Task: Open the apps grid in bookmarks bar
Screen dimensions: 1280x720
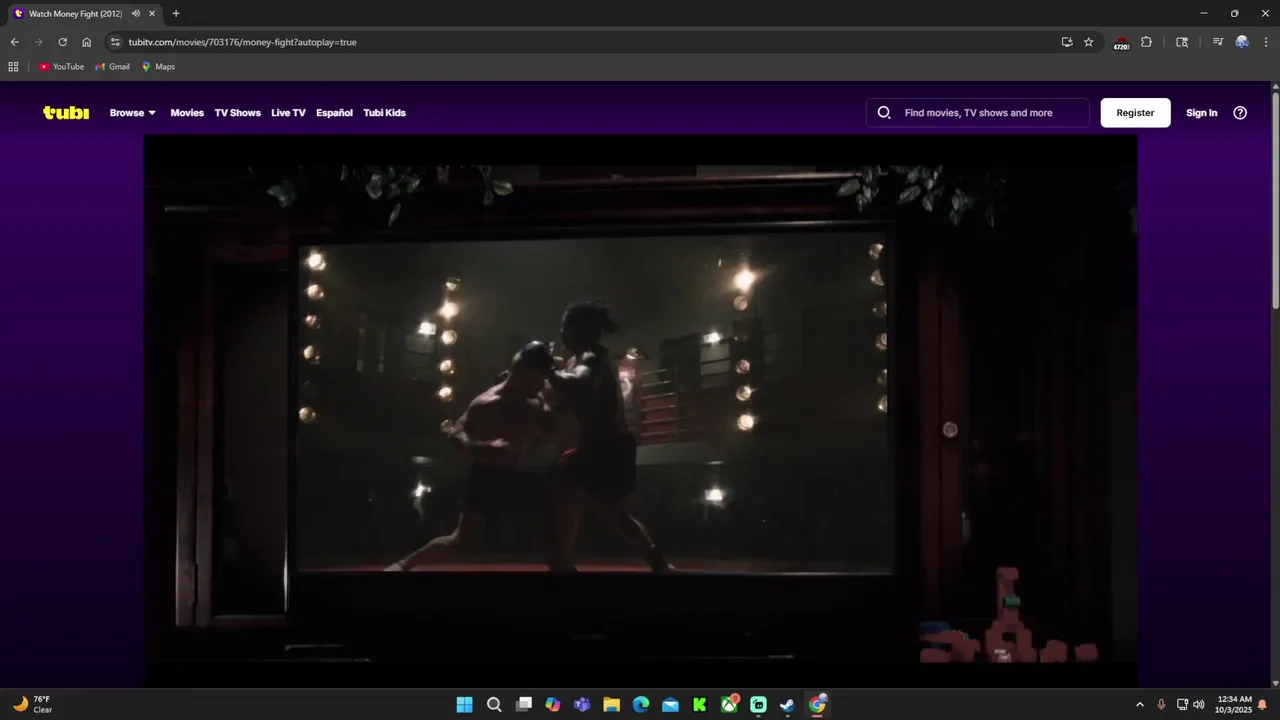Action: pyautogui.click(x=13, y=67)
